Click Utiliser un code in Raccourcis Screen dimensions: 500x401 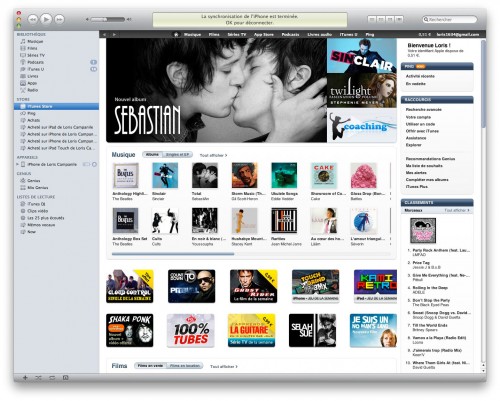pos(420,124)
